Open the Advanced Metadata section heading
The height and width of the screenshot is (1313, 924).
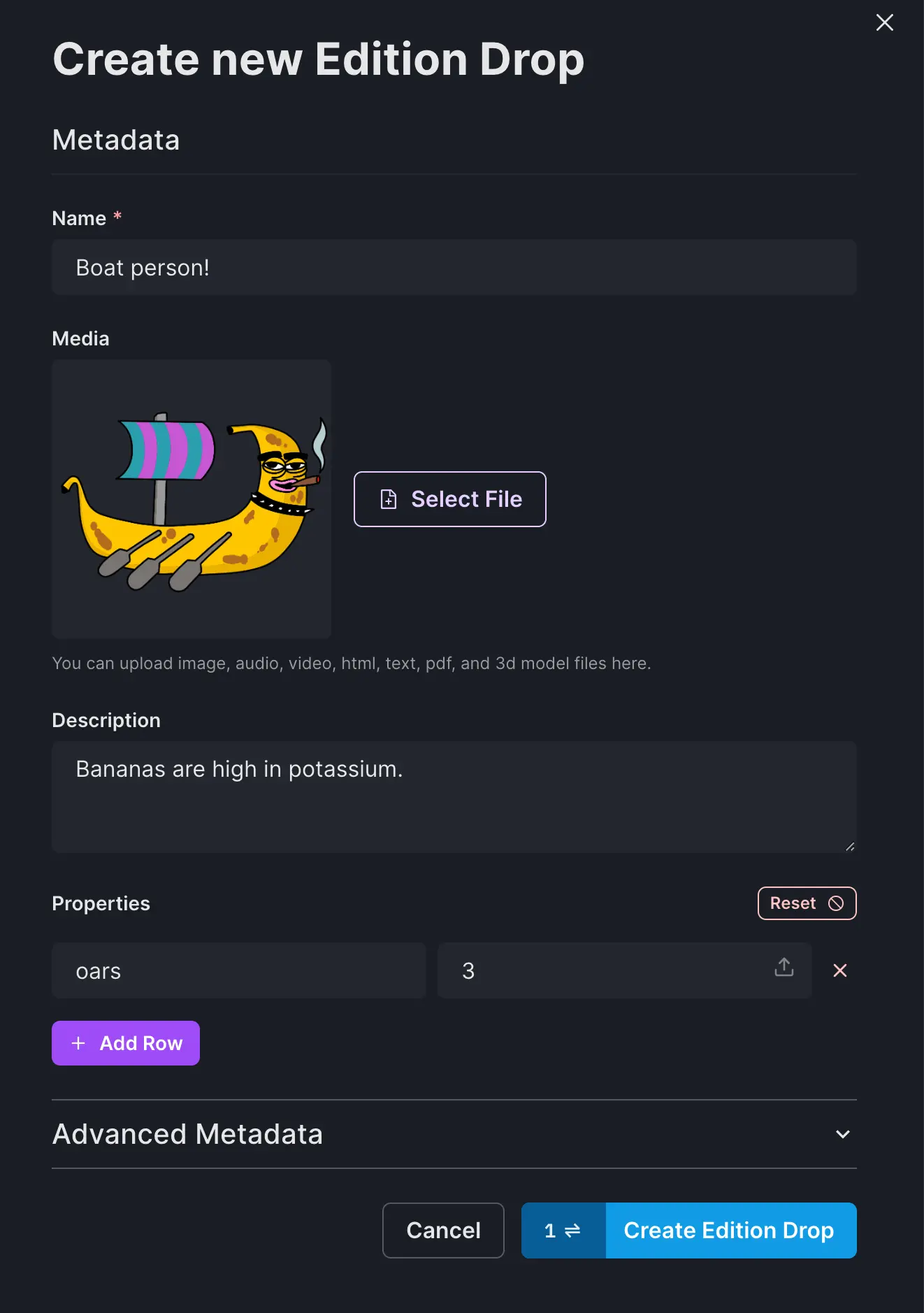tap(187, 1134)
